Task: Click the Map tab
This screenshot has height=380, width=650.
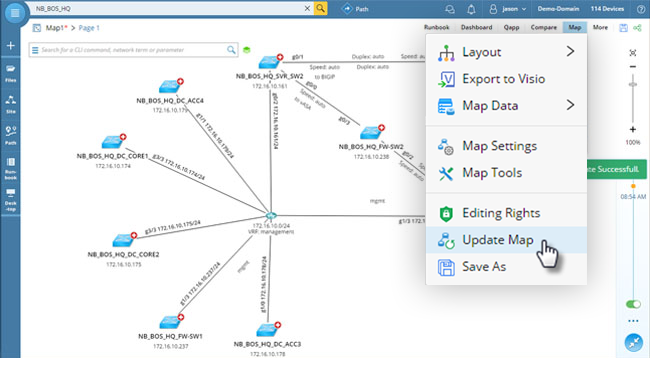Action: (575, 27)
